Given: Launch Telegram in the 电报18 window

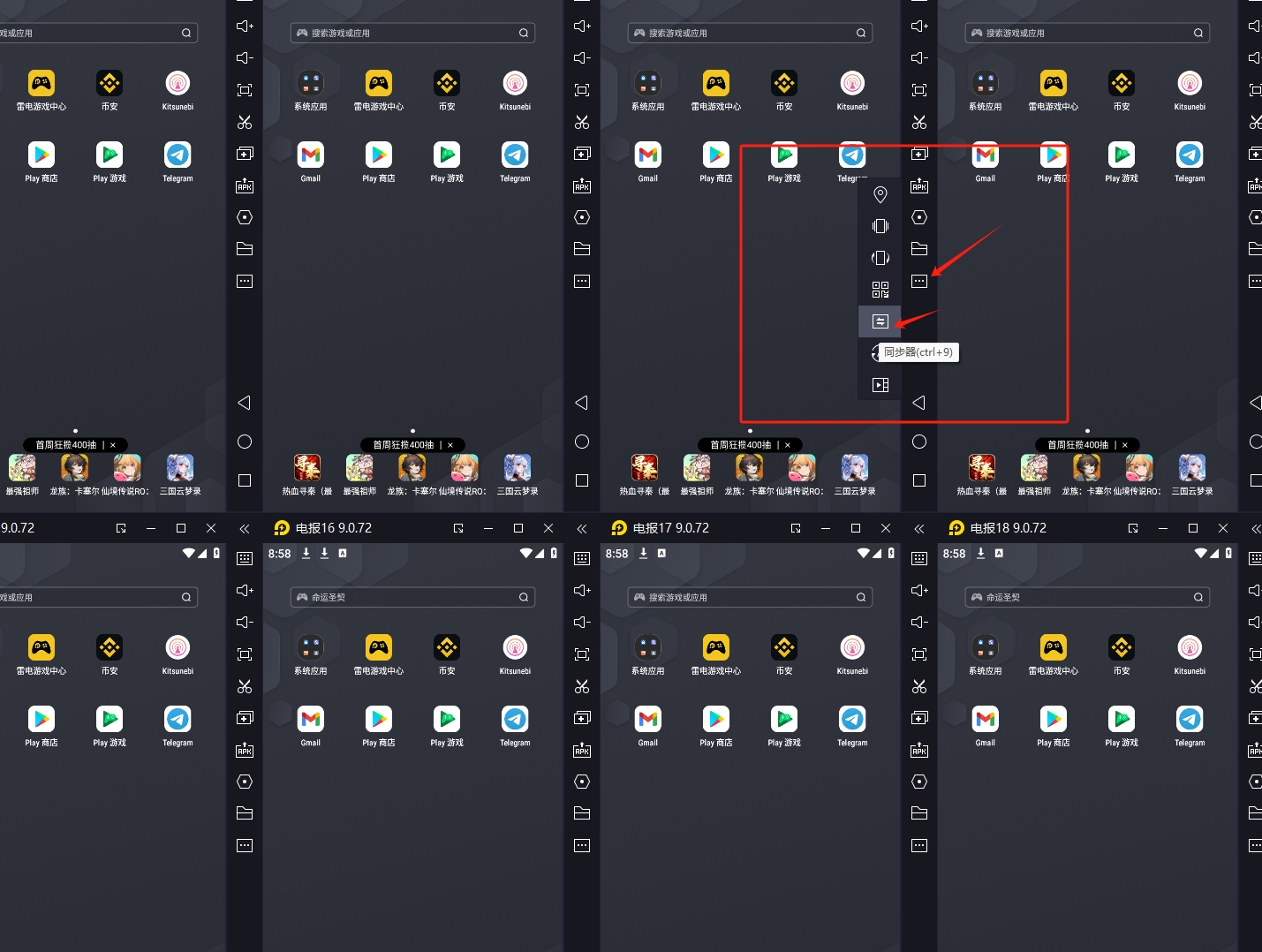Looking at the screenshot, I should click(x=1190, y=721).
